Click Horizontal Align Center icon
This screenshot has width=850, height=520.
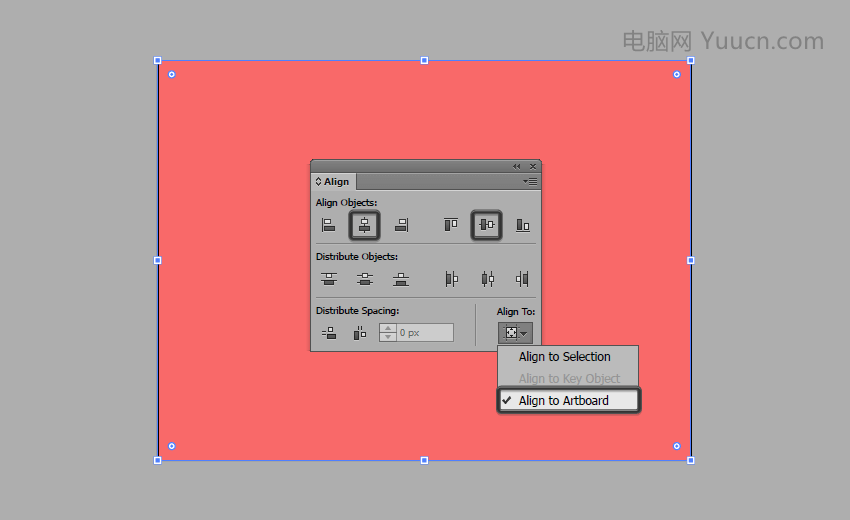click(x=364, y=225)
